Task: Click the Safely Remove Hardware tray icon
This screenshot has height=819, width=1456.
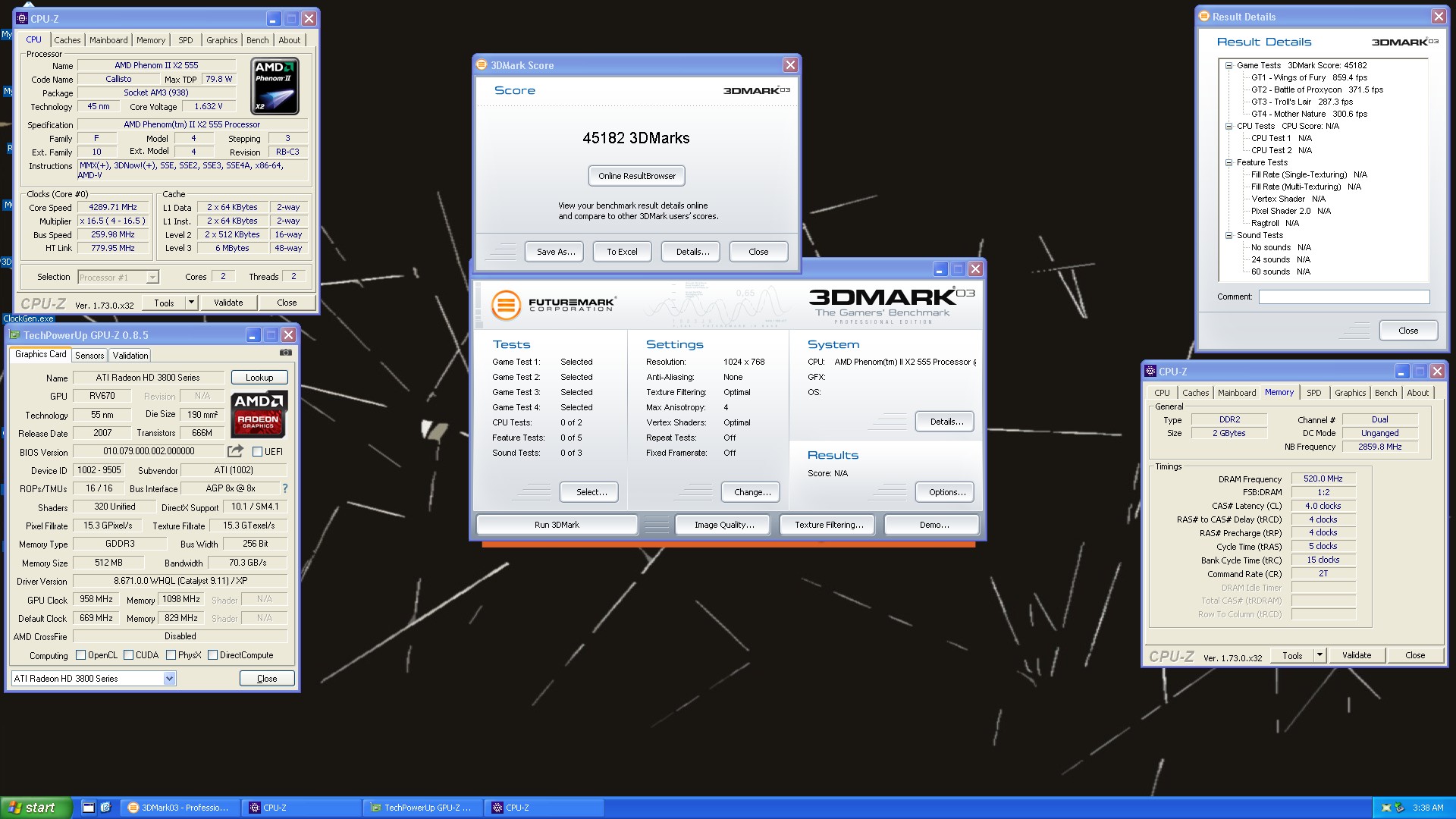Action: point(1399,808)
